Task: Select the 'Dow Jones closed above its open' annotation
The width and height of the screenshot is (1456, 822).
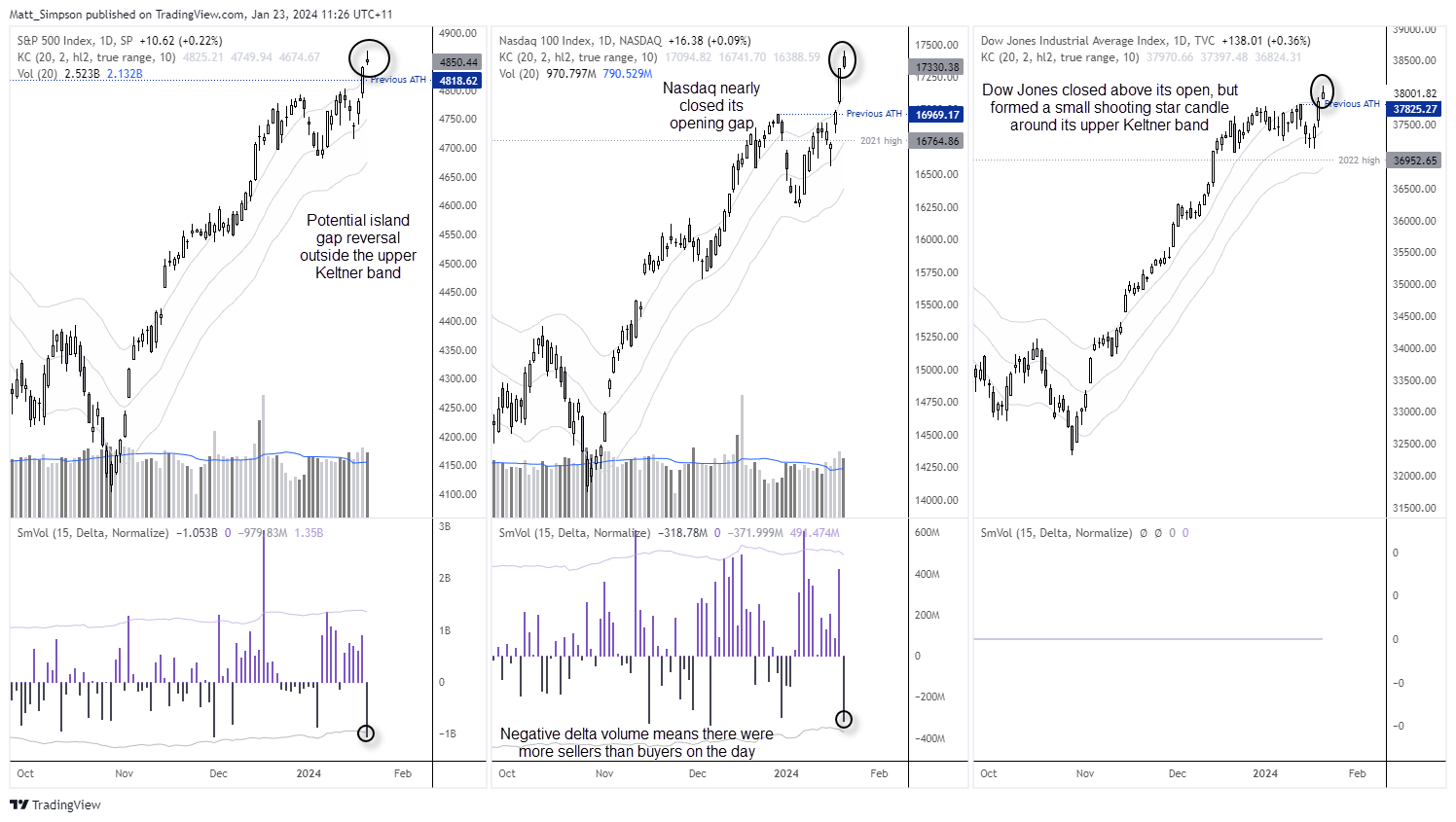Action: pos(1110,107)
